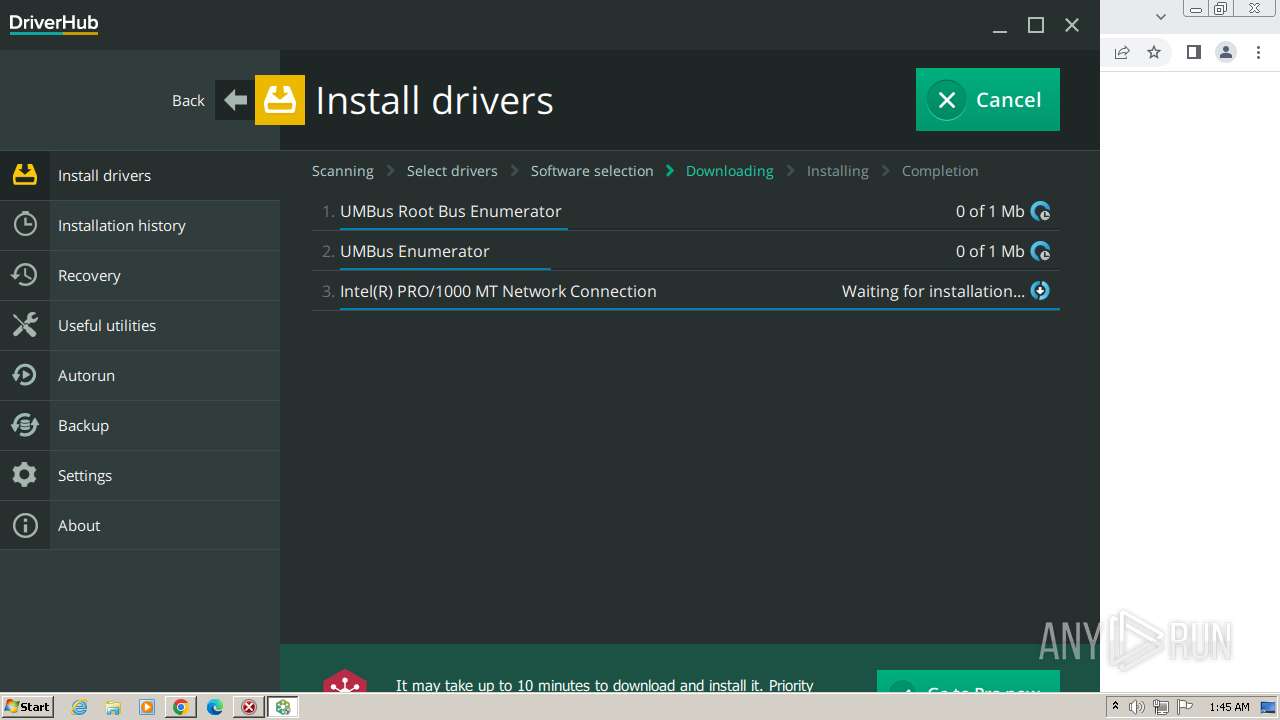Viewport: 1280px width, 720px height.
Task: Click the red X app in taskbar
Action: tap(249, 707)
